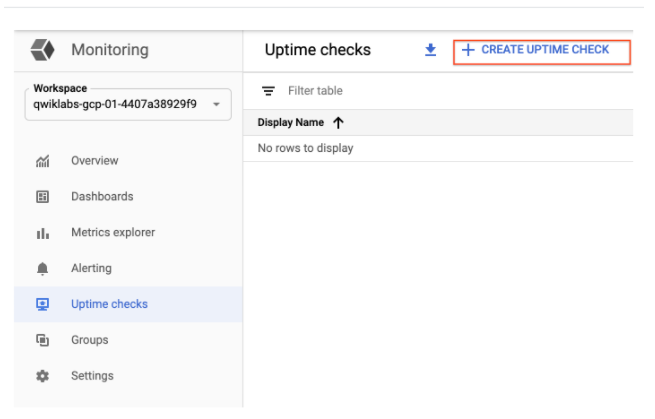Image resolution: width=655 pixels, height=419 pixels.
Task: Click the Groups stacked squares icon
Action: tap(42, 340)
